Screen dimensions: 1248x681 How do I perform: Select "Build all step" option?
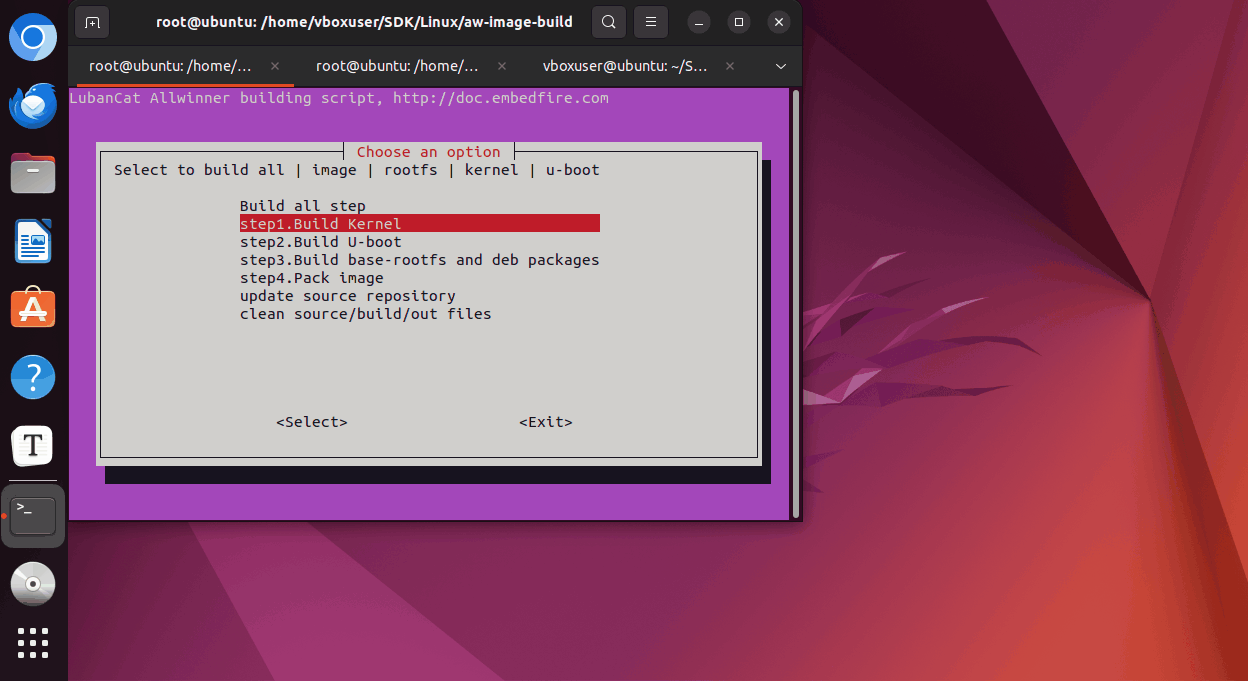click(303, 206)
